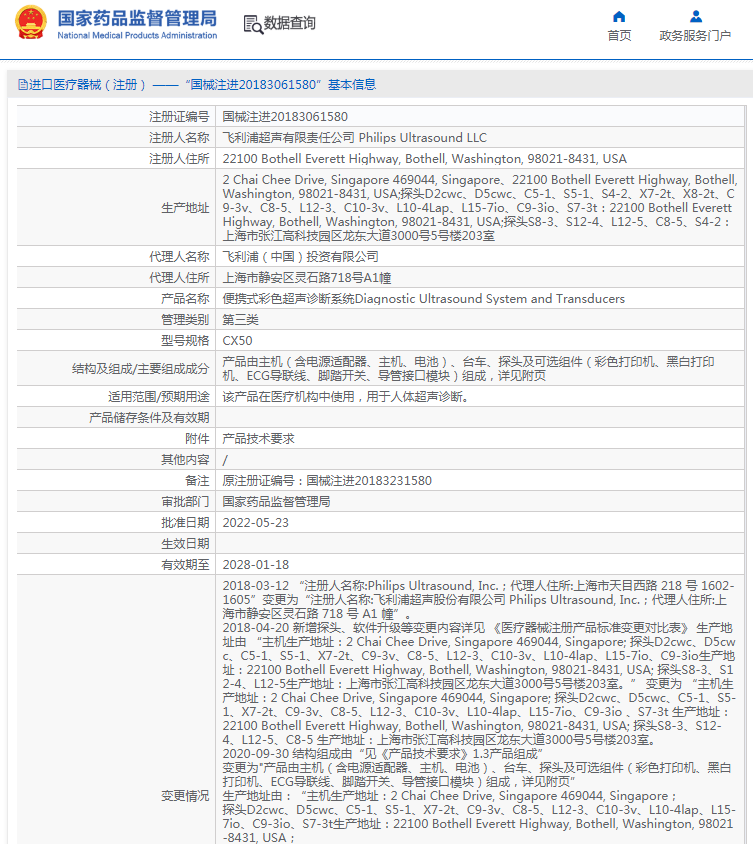The width and height of the screenshot is (753, 844).
Task: Select management class value 第三类
Action: (x=241, y=320)
